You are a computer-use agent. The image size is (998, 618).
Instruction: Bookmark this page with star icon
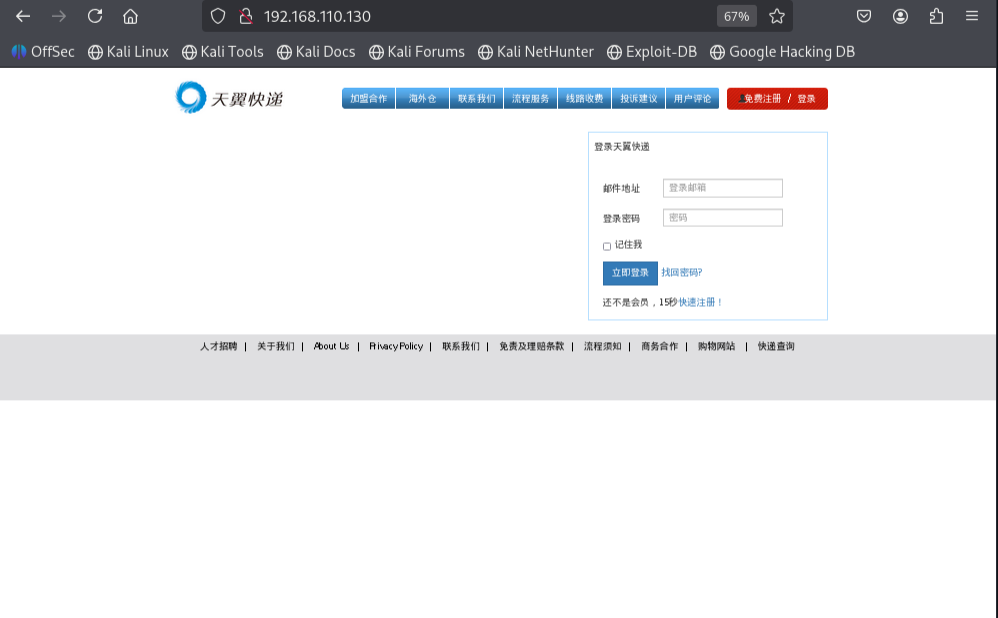[777, 17]
